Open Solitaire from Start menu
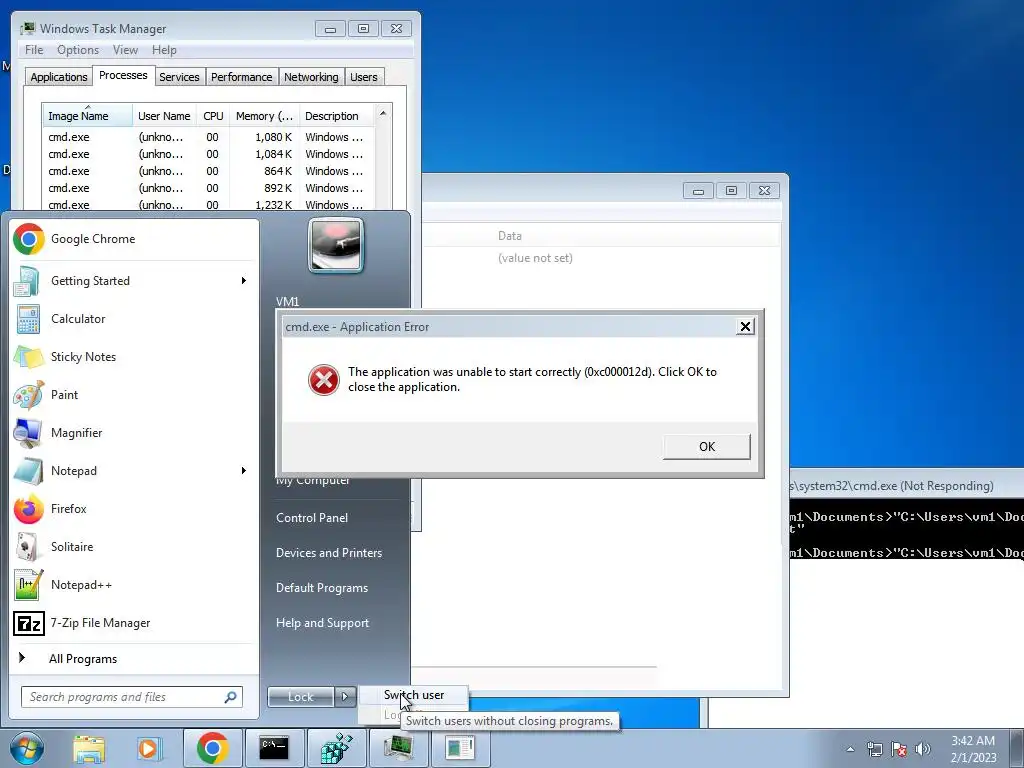 click(x=134, y=547)
